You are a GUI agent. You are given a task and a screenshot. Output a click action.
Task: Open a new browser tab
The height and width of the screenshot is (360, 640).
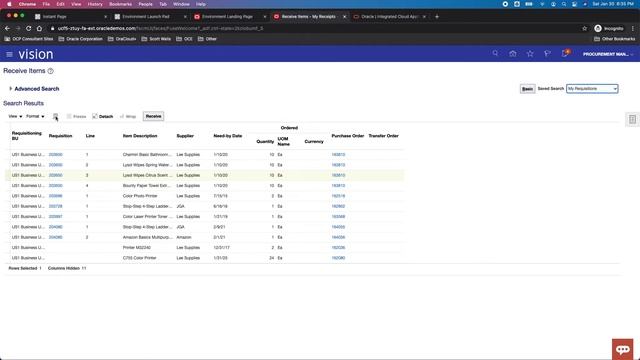[437, 17]
